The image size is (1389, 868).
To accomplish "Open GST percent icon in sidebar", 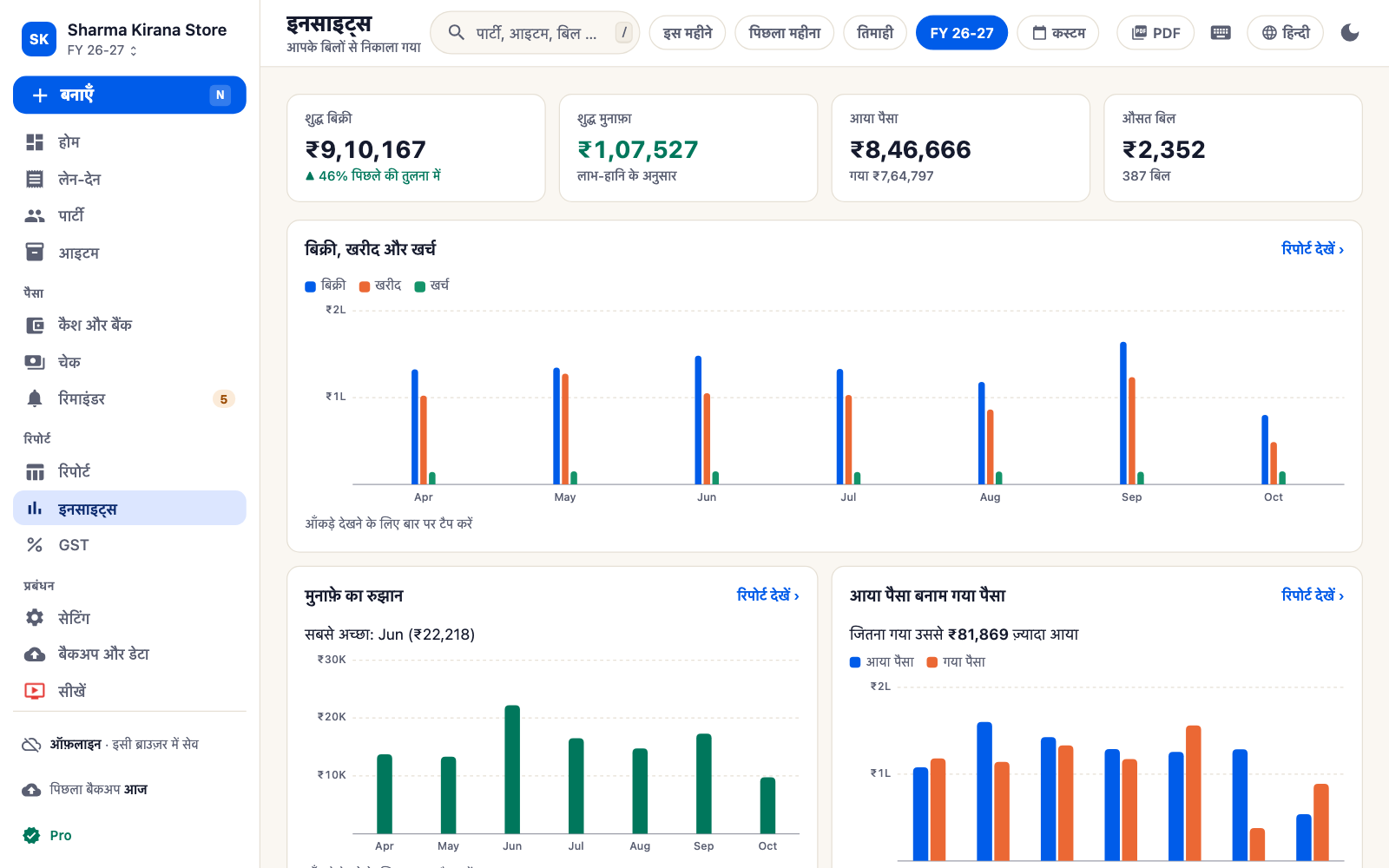I will point(35,545).
